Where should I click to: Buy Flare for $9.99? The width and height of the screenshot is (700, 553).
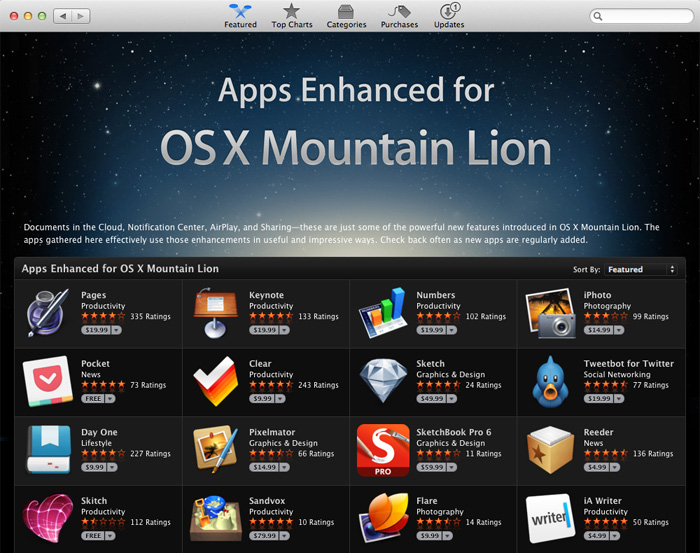pos(429,536)
